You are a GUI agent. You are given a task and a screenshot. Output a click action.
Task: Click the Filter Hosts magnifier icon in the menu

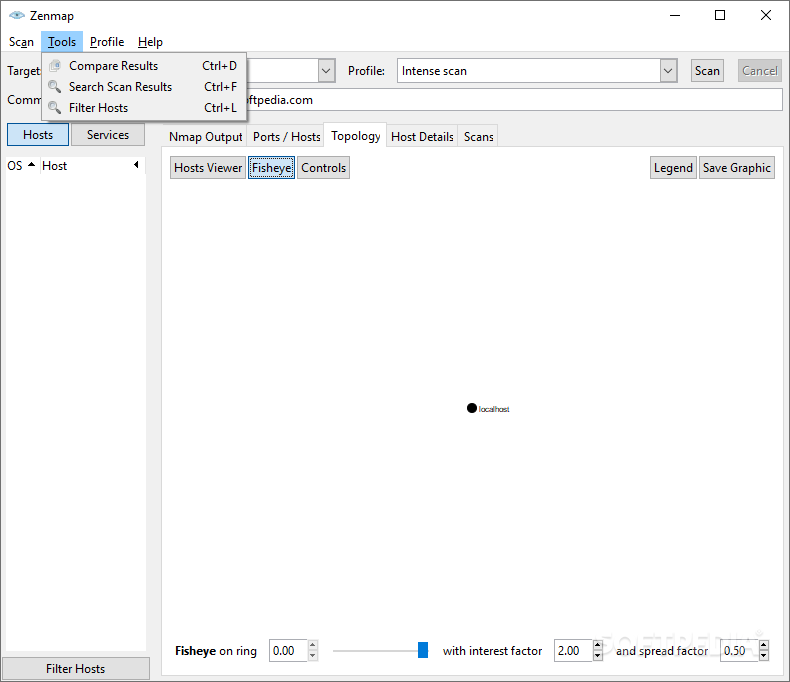point(55,107)
